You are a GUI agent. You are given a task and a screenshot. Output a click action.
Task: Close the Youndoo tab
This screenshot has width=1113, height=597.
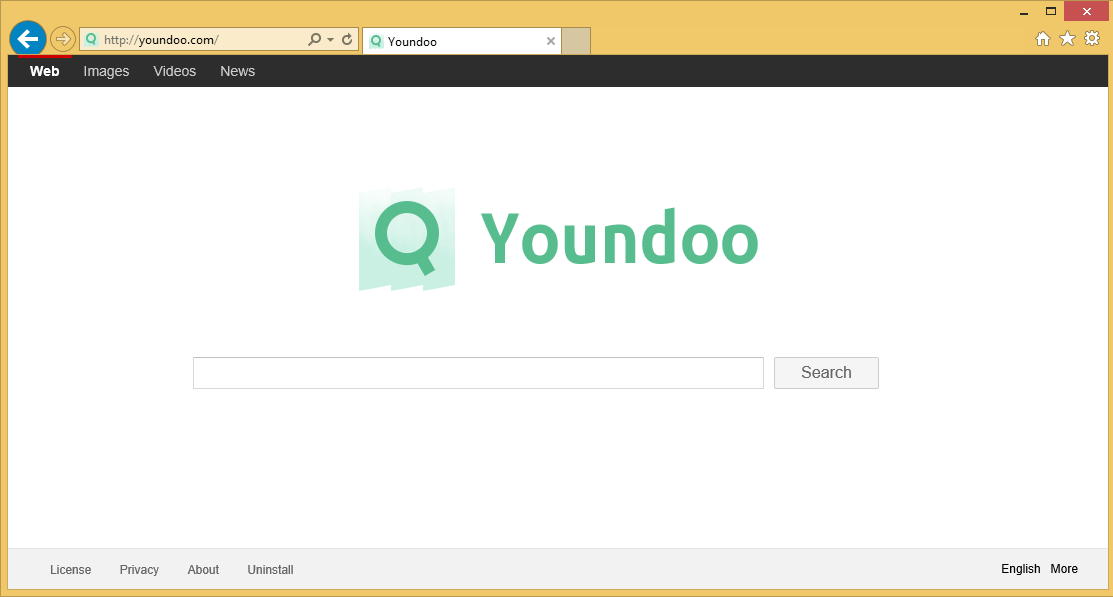550,41
